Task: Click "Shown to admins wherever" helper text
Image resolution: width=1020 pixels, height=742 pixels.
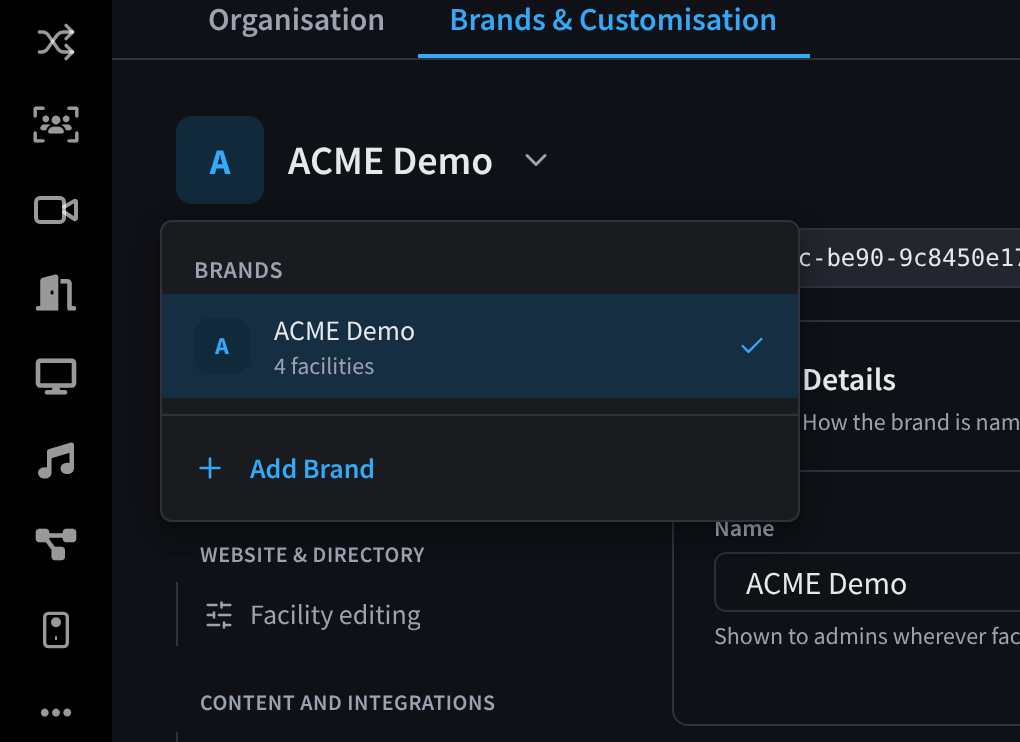Action: [x=867, y=636]
